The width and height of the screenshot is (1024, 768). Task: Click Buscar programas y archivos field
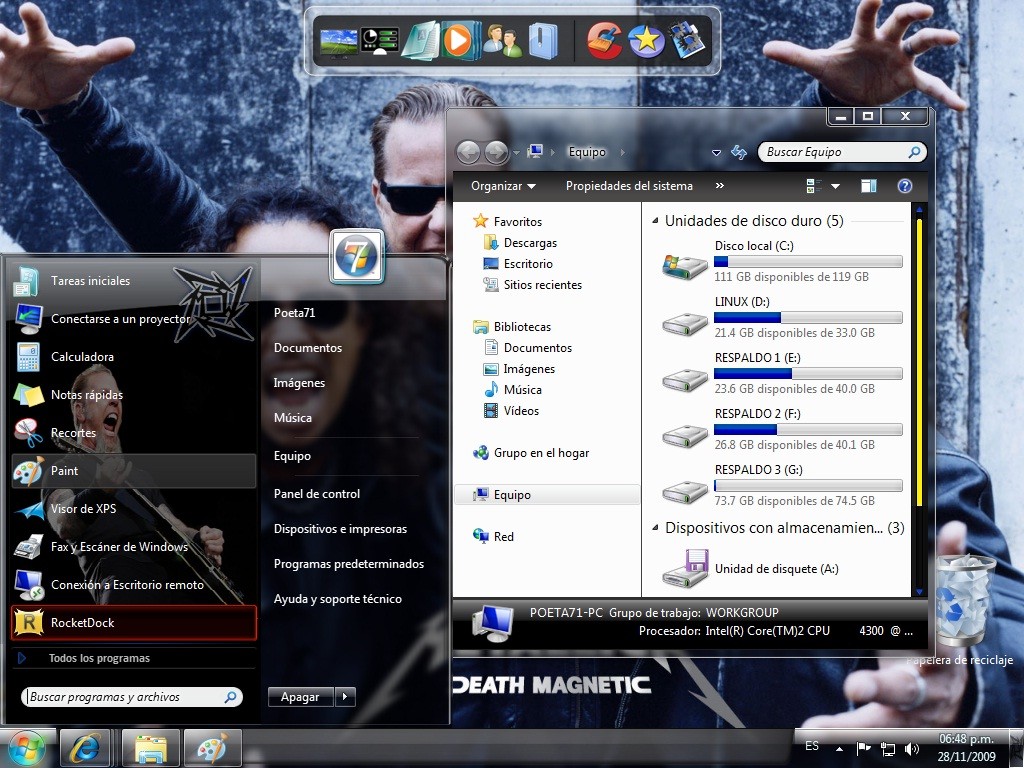(131, 697)
